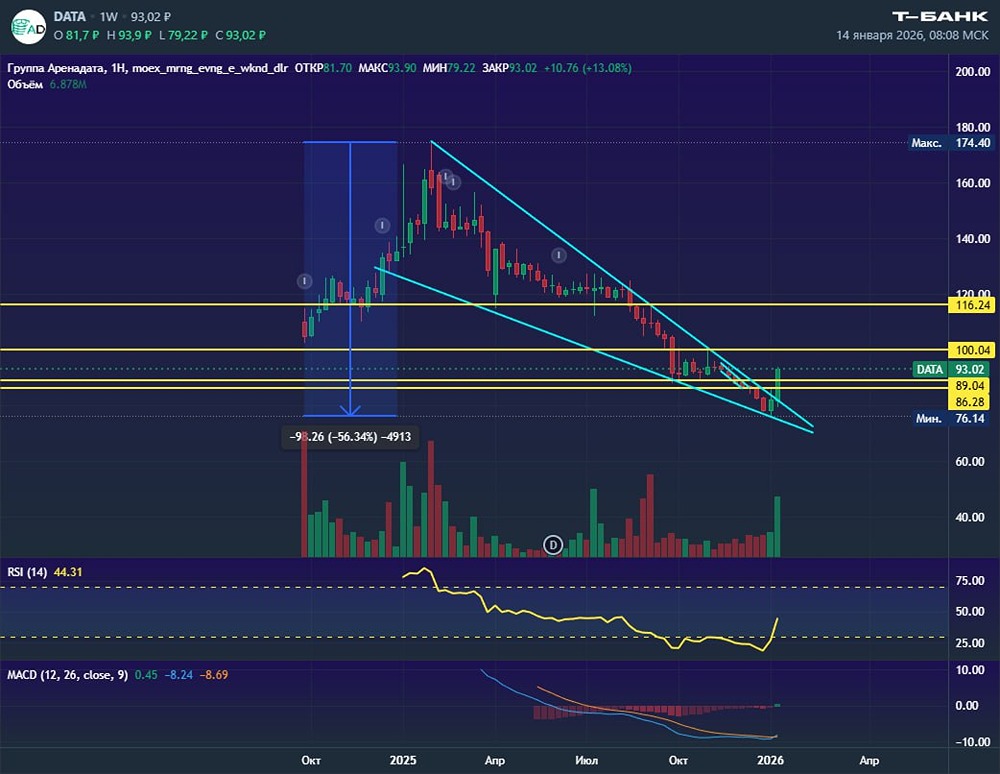Click the 2025 label on time axis
Image resolution: width=1000 pixels, height=774 pixels.
pyautogui.click(x=403, y=760)
